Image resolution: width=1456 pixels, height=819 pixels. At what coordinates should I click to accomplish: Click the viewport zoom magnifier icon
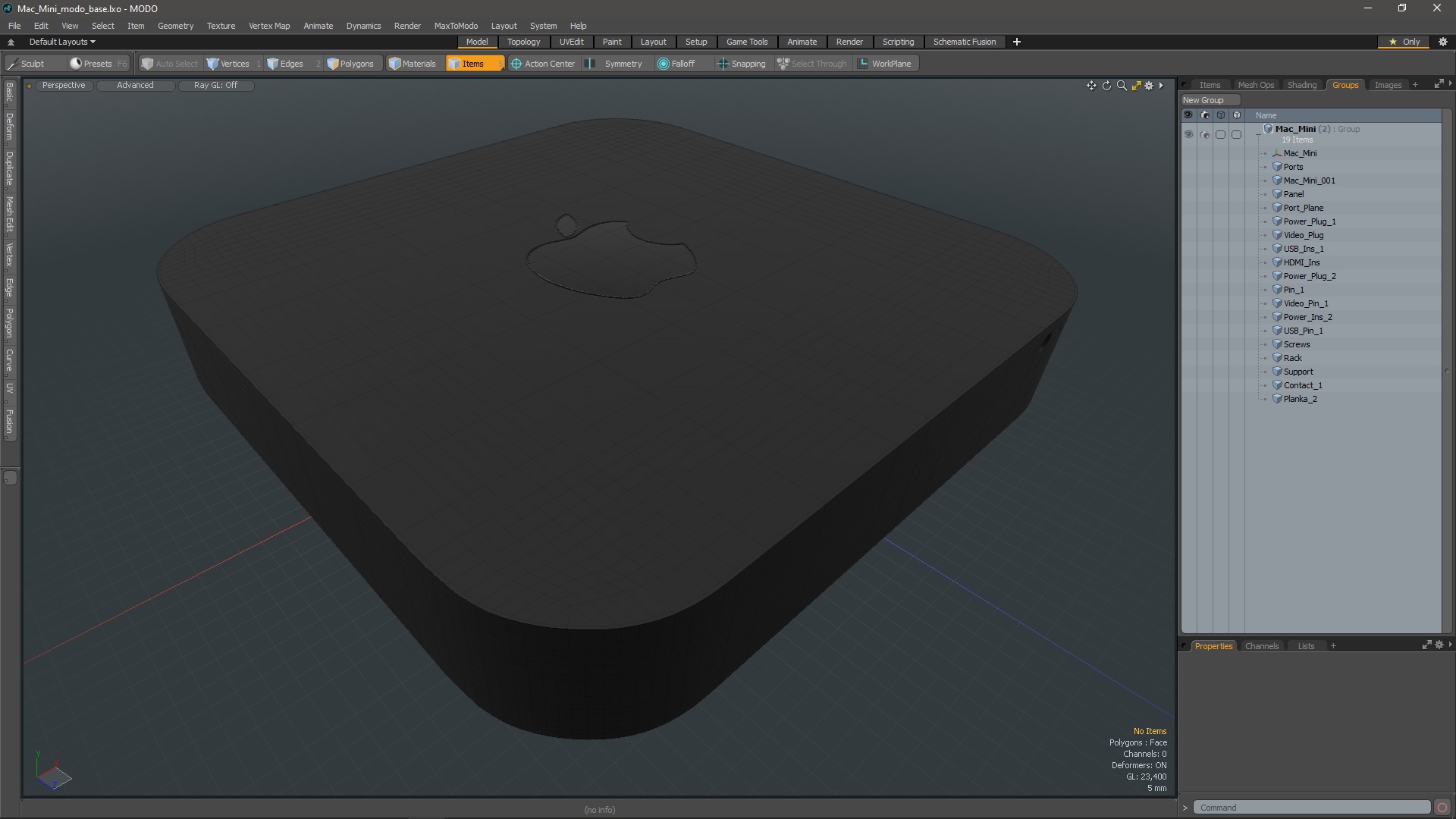pos(1122,86)
